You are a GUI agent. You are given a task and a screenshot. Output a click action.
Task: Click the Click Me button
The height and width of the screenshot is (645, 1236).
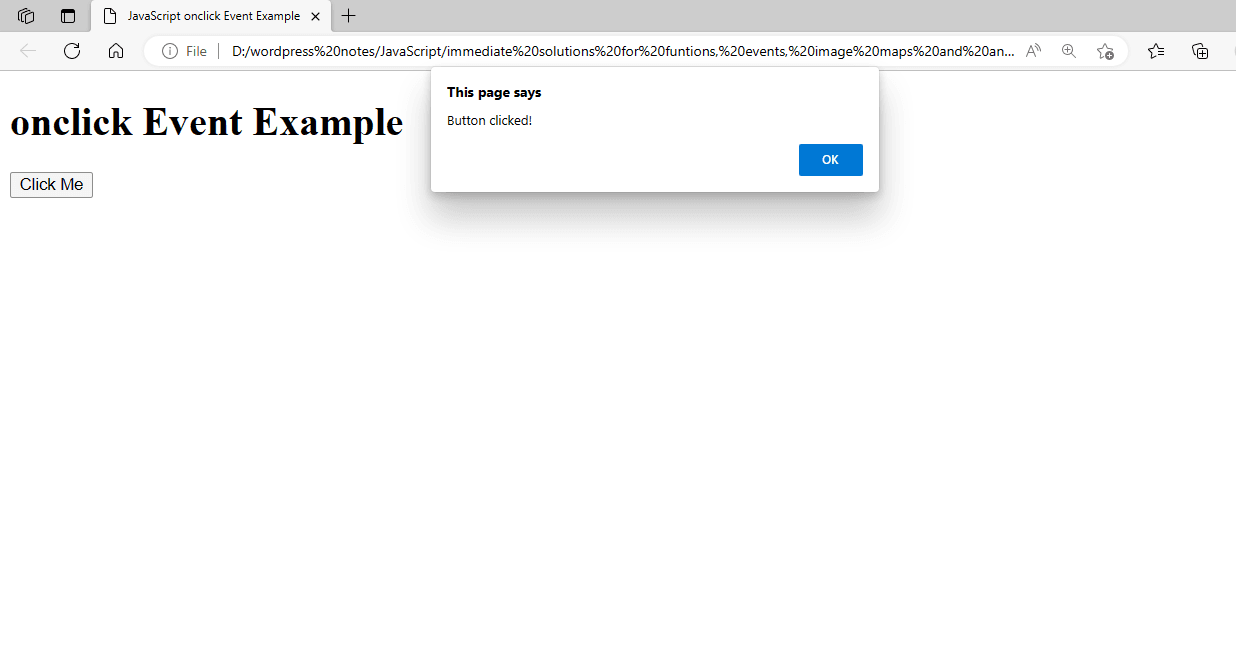pyautogui.click(x=51, y=185)
